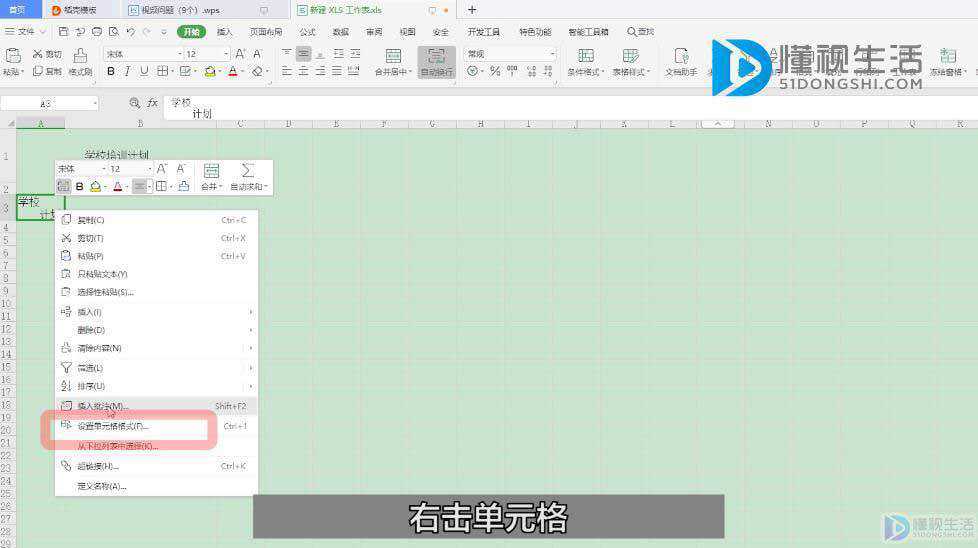Switch to the Developer Tools (开发工具) tab

point(483,31)
